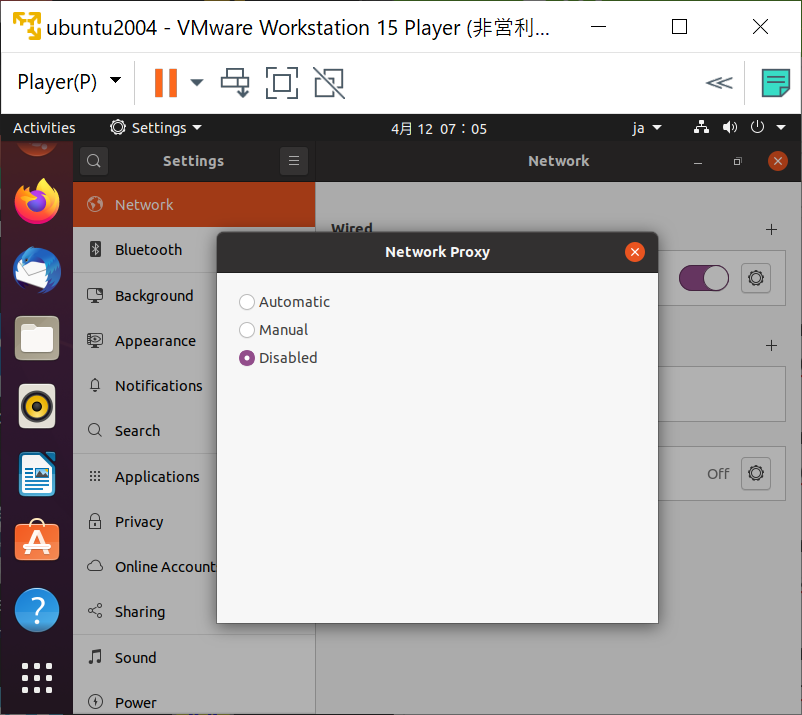Viewport: 802px width, 715px height.
Task: Open Ubuntu Software from the dock
Action: coord(37,542)
